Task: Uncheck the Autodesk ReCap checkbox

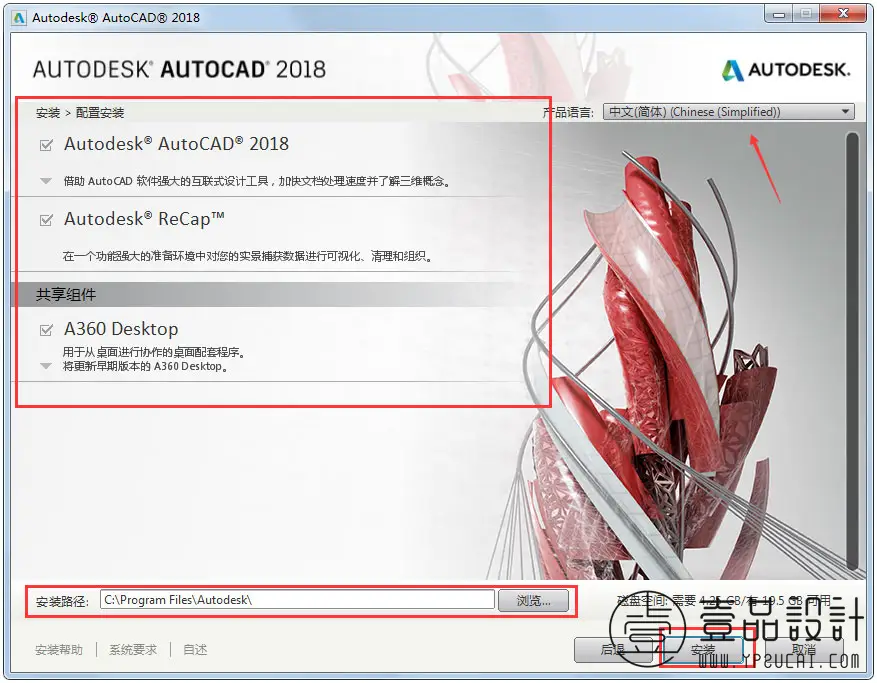Action: pos(46,220)
